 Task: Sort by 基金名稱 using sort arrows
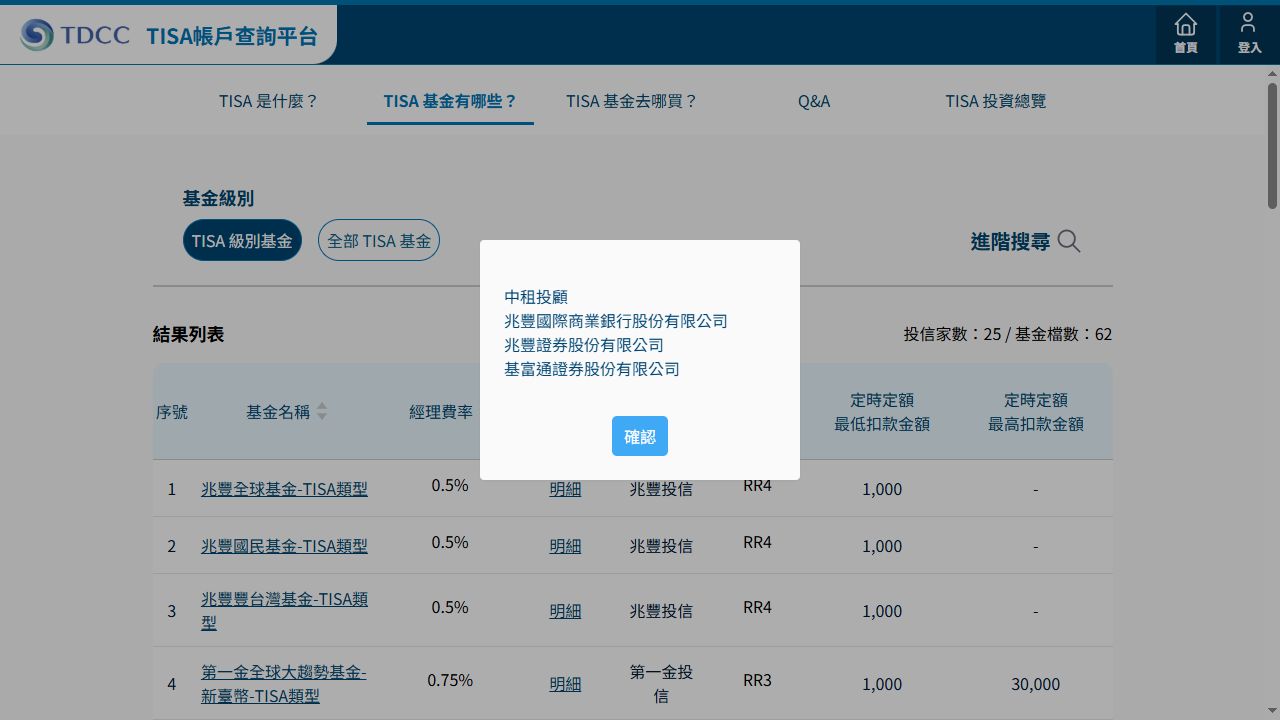coord(322,412)
